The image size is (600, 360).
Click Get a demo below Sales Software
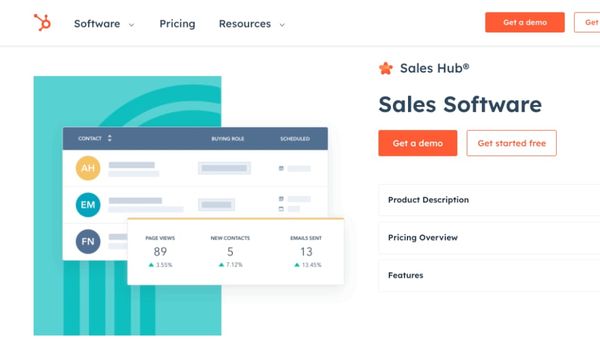417,143
